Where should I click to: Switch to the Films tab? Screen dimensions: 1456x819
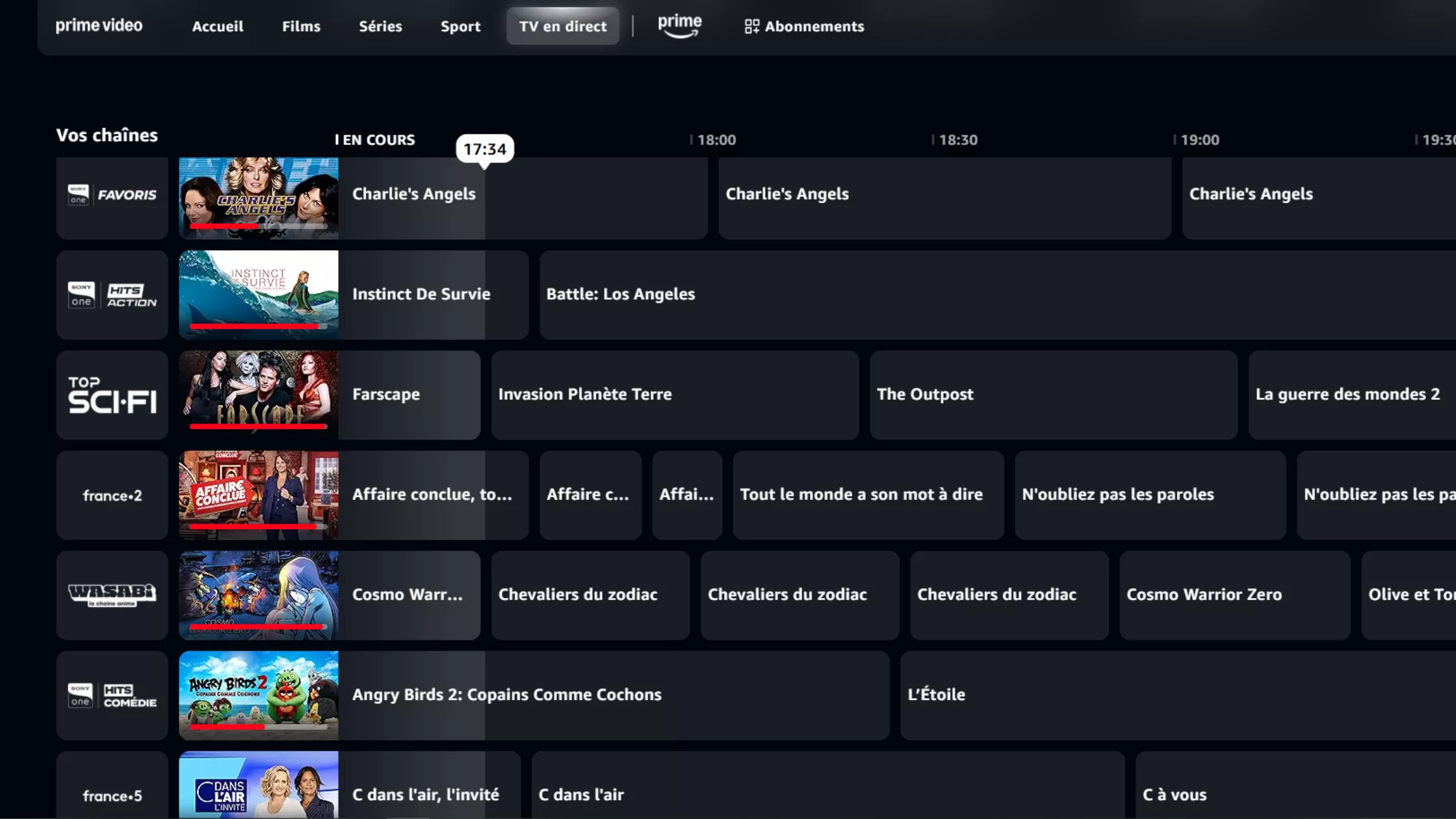(x=300, y=26)
